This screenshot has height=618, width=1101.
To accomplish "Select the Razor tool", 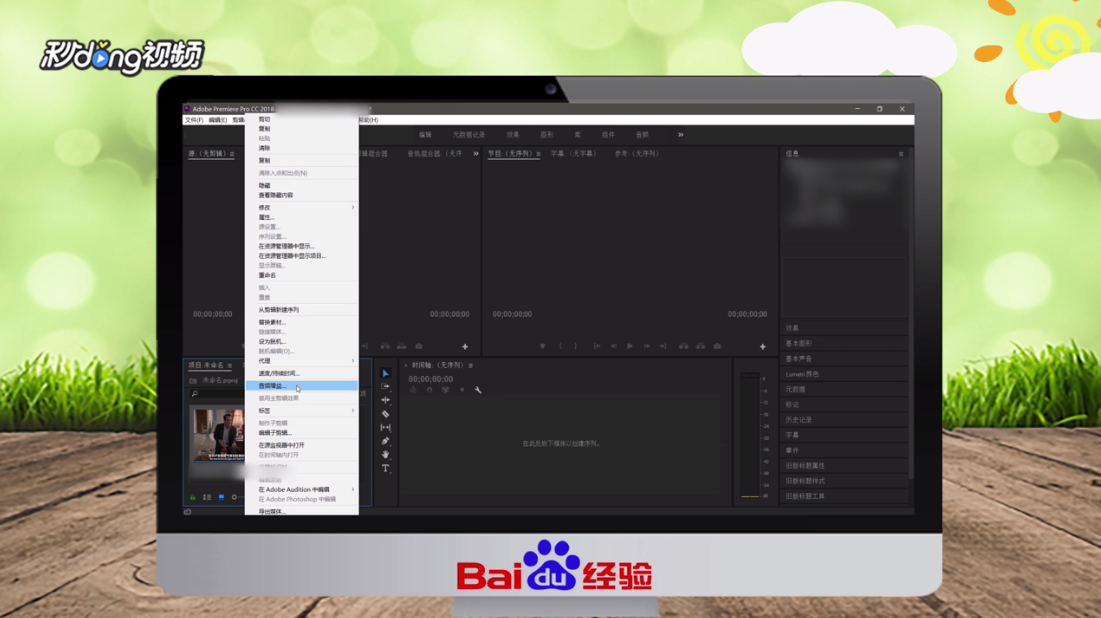I will (x=385, y=414).
